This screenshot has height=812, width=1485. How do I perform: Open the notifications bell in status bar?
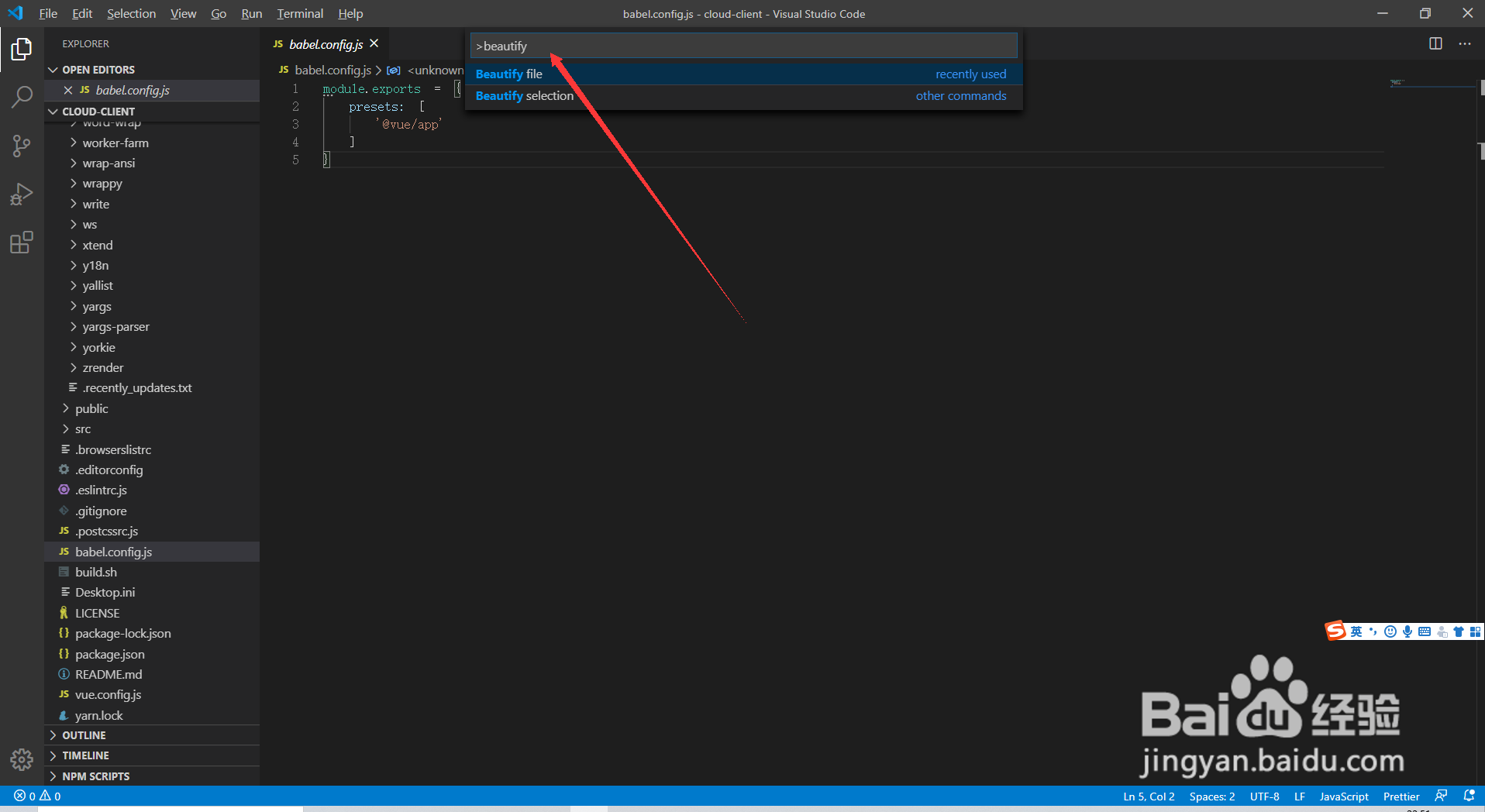(x=1469, y=796)
